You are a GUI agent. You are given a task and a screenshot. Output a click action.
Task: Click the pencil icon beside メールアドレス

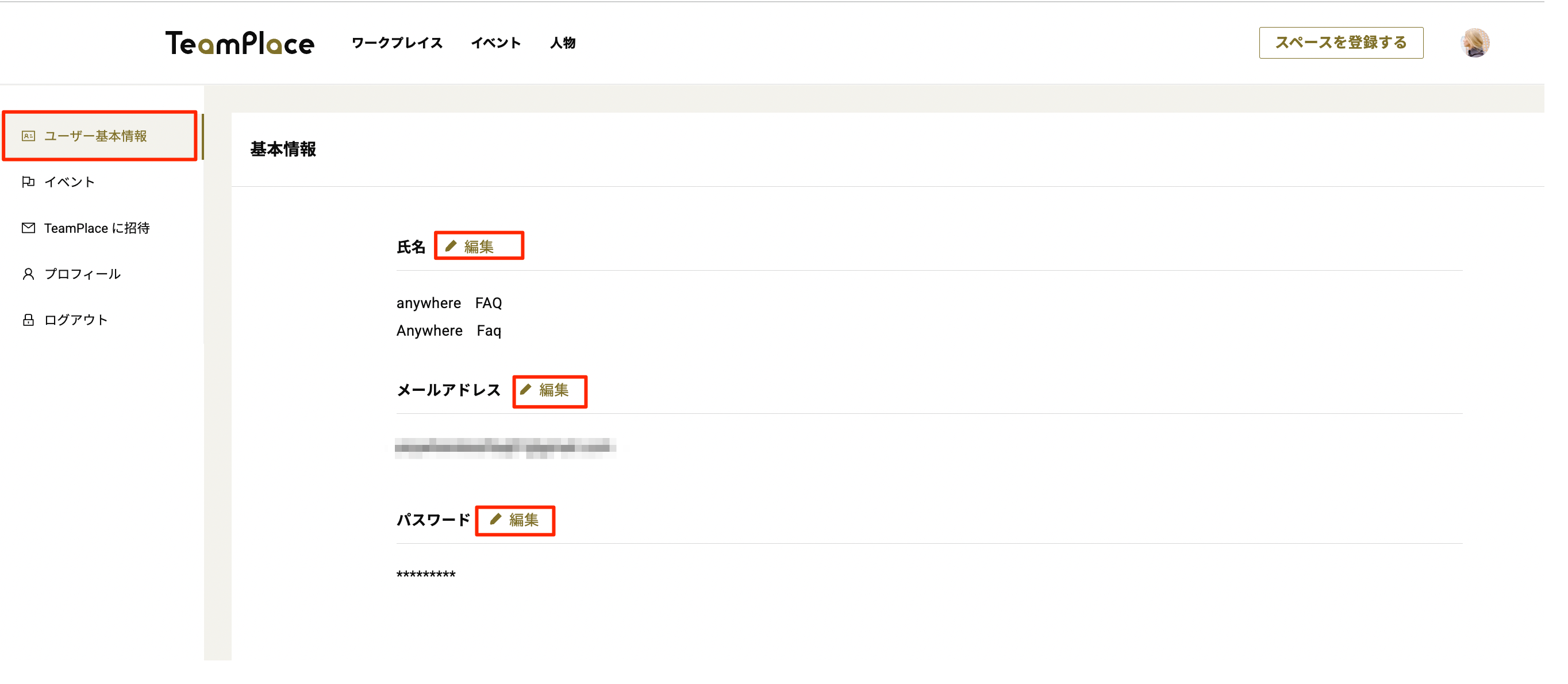(526, 390)
